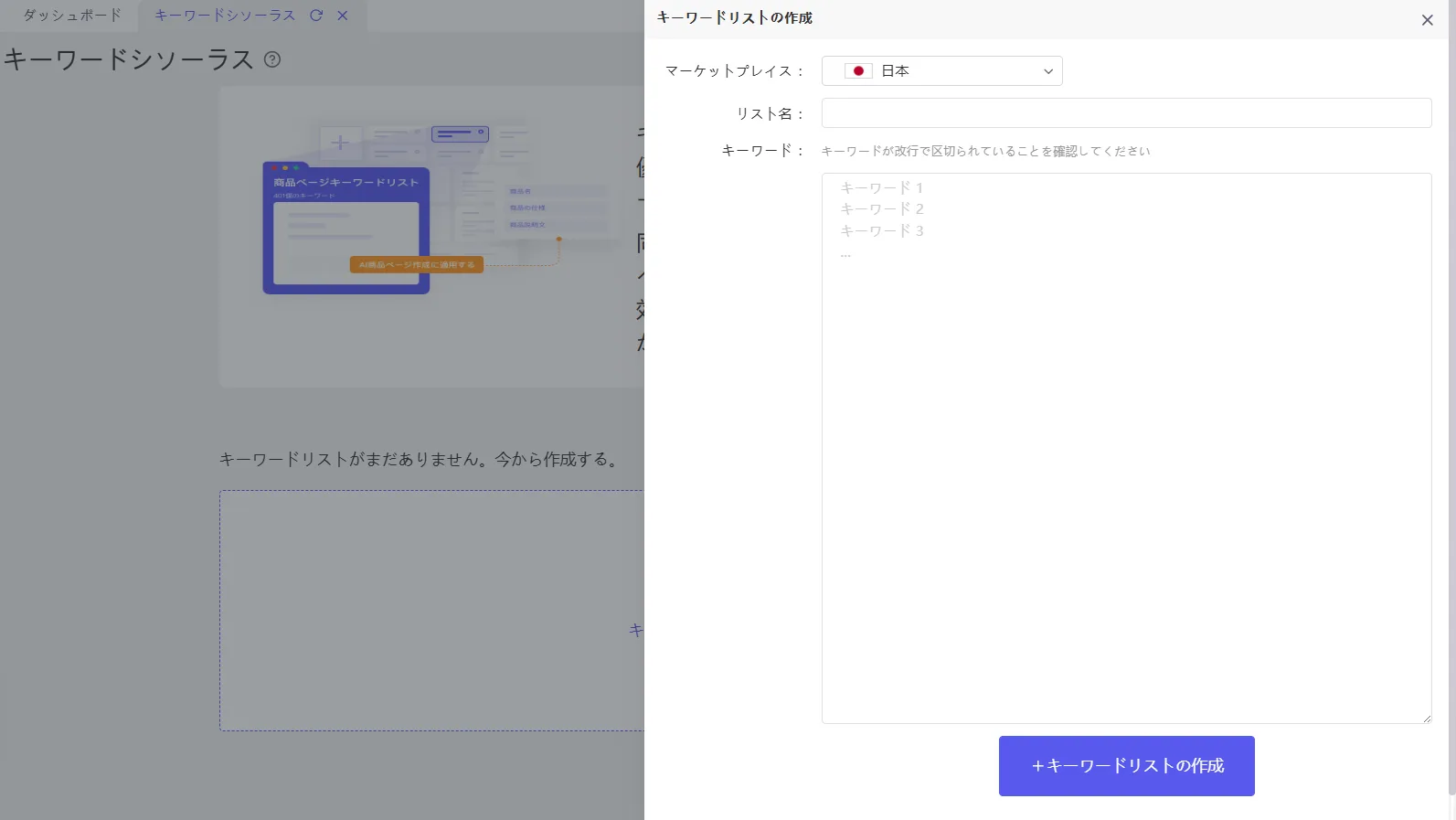Refresh the キーワードシソーラス tab
The image size is (1456, 820).
click(x=316, y=16)
